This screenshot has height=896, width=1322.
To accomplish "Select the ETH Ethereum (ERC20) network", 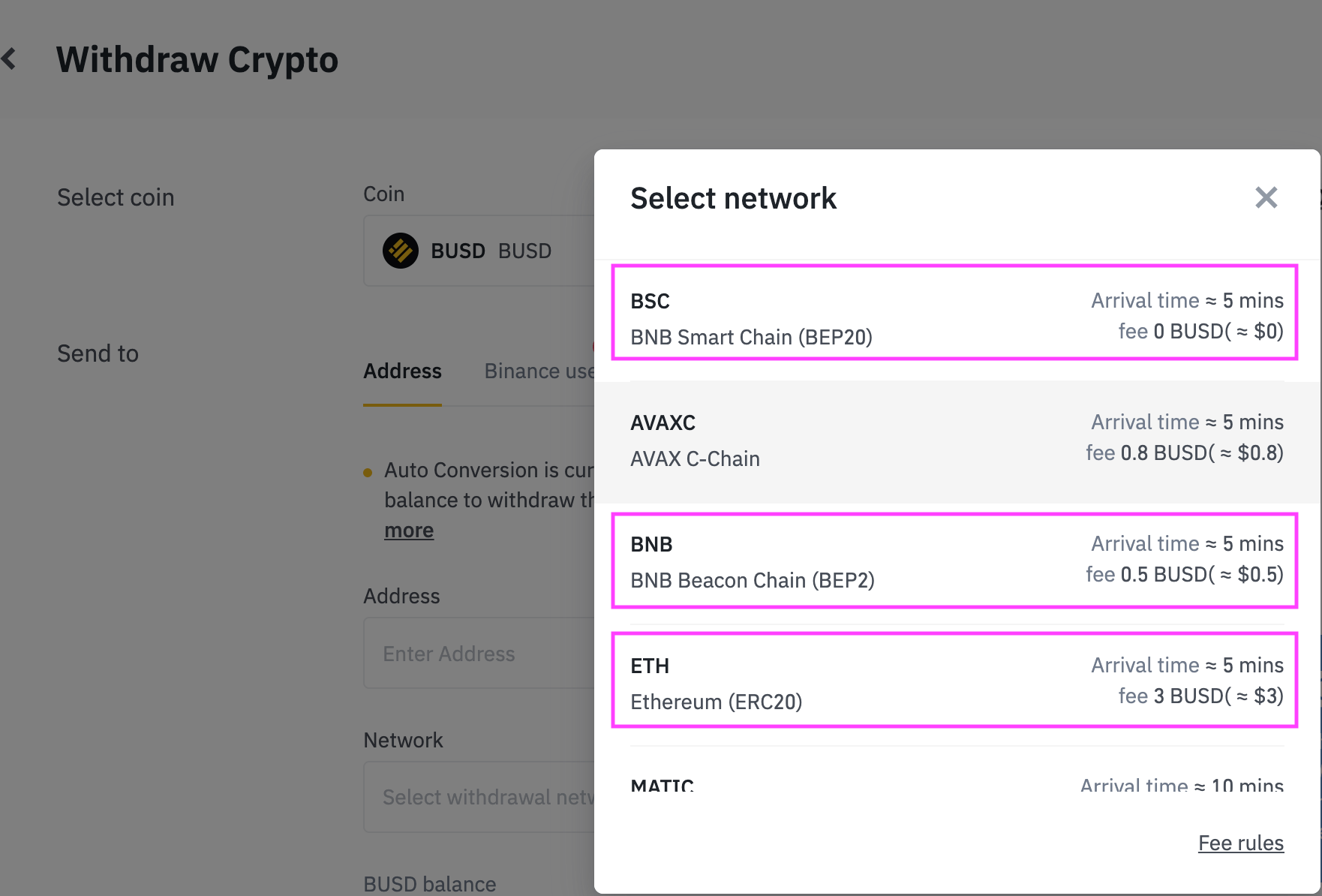I will (954, 681).
